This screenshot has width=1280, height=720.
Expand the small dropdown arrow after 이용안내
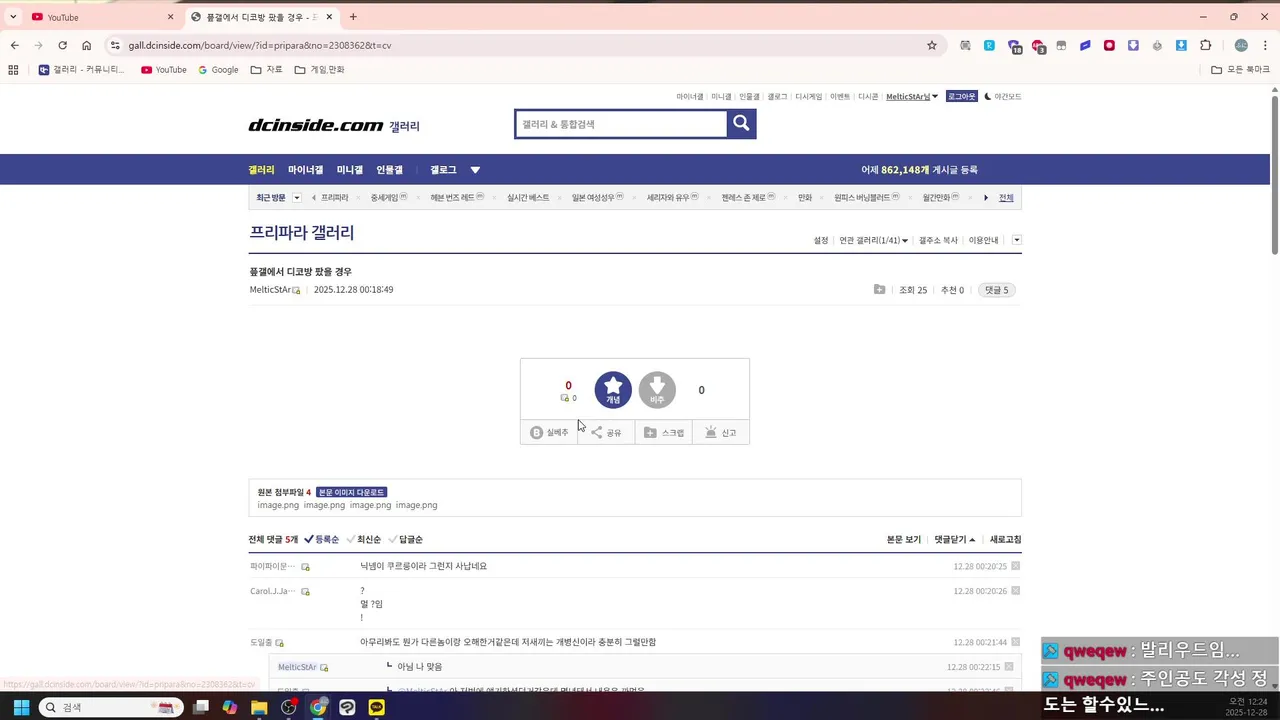click(x=1017, y=240)
